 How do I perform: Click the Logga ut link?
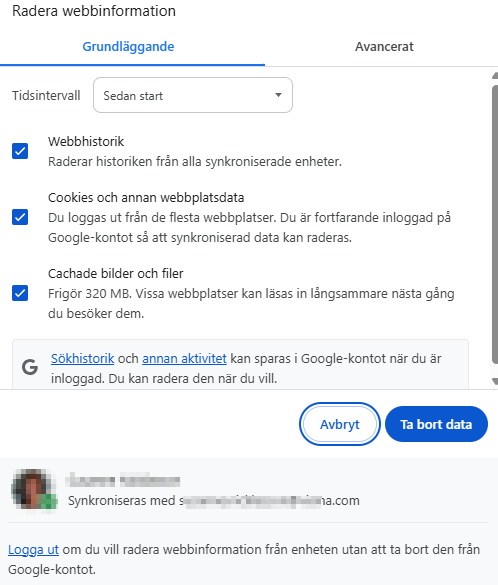33,550
